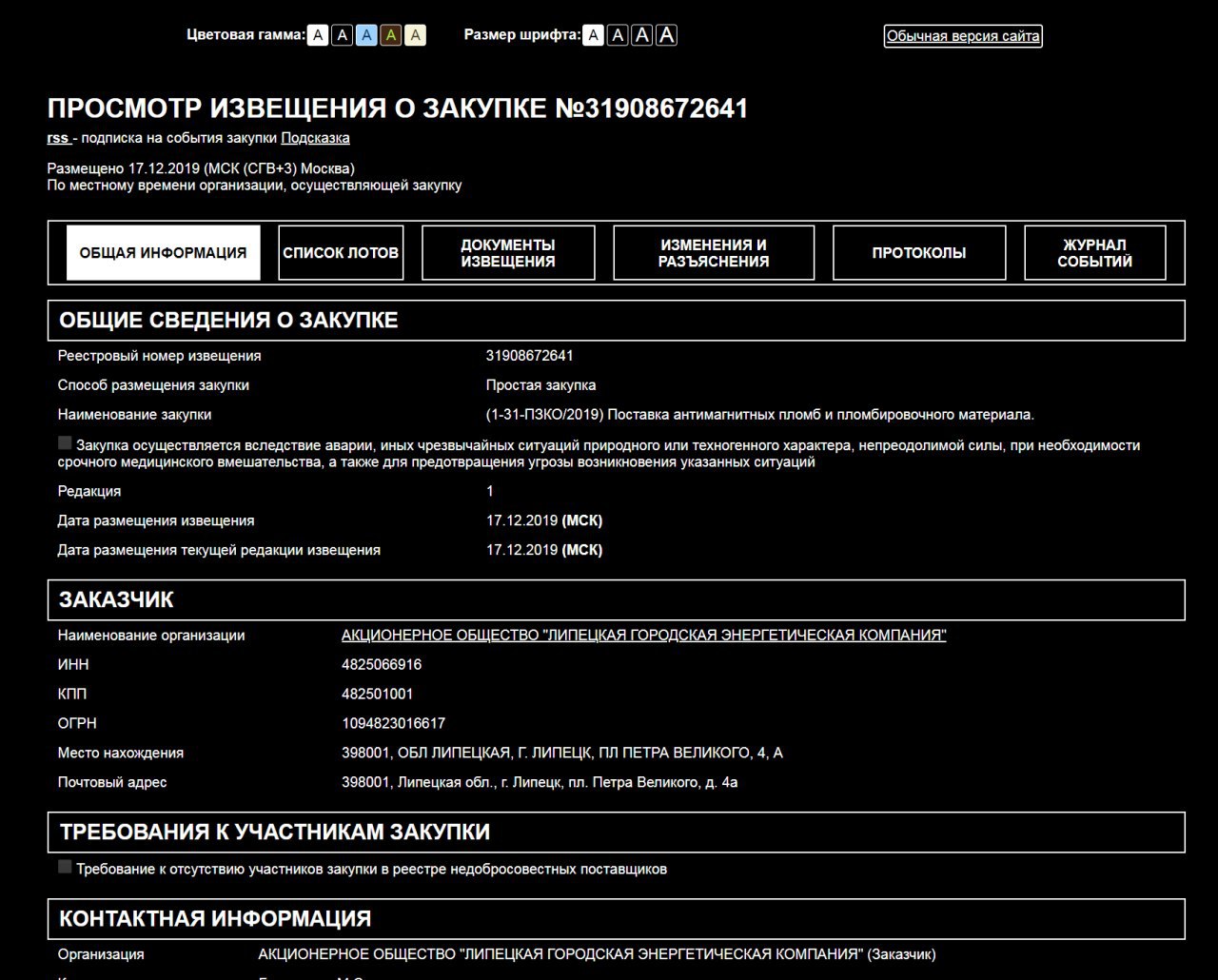Open the Изменения и разъяснения tab
1218x980 pixels.
click(x=714, y=252)
